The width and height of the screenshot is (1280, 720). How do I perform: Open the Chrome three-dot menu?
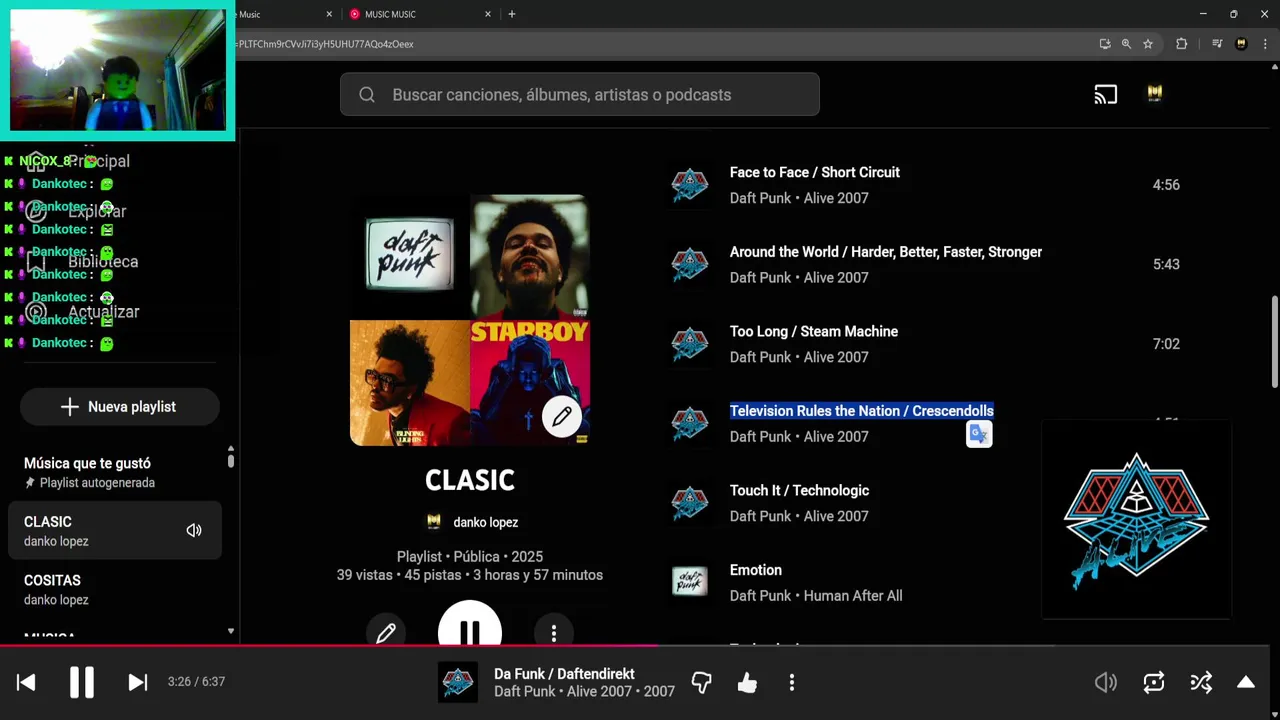pos(1265,44)
